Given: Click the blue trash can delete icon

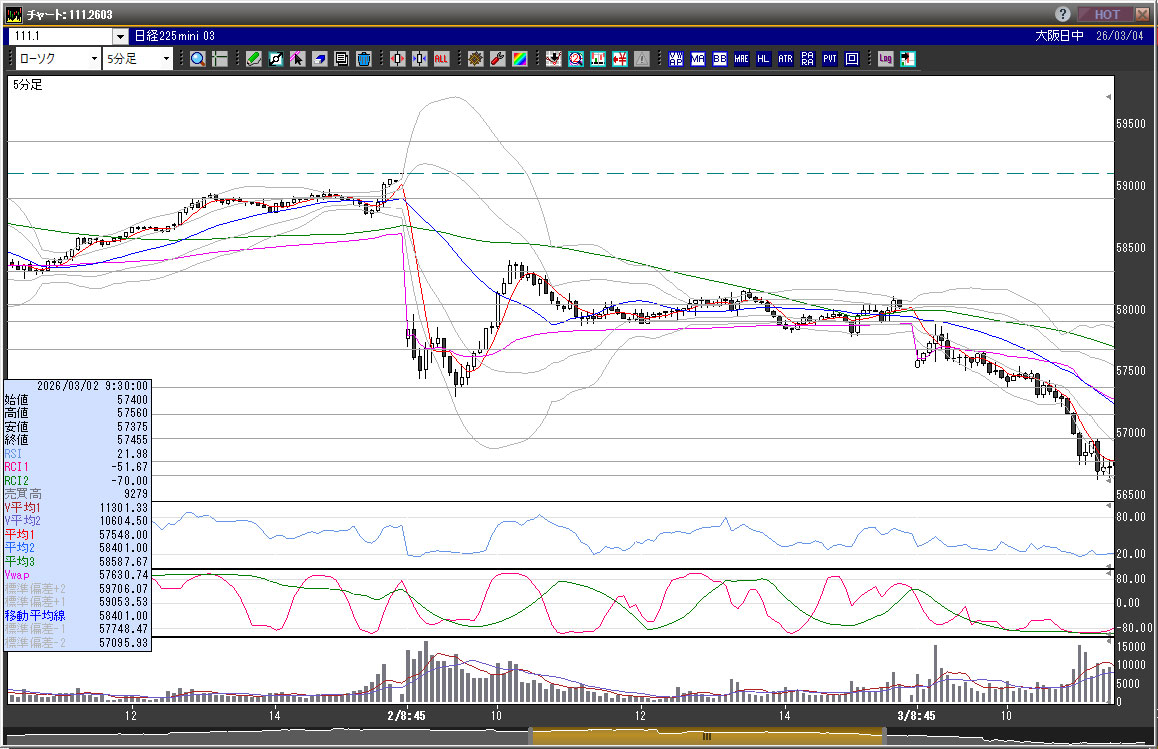Looking at the screenshot, I should pos(364,59).
